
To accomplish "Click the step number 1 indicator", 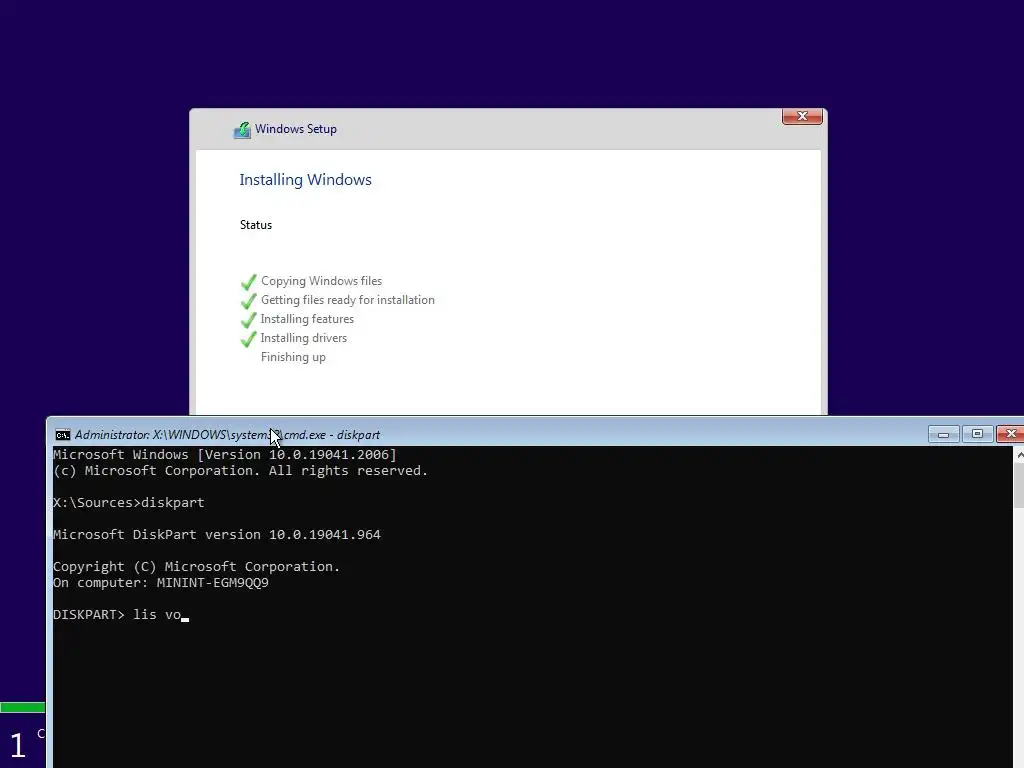I will (18, 745).
